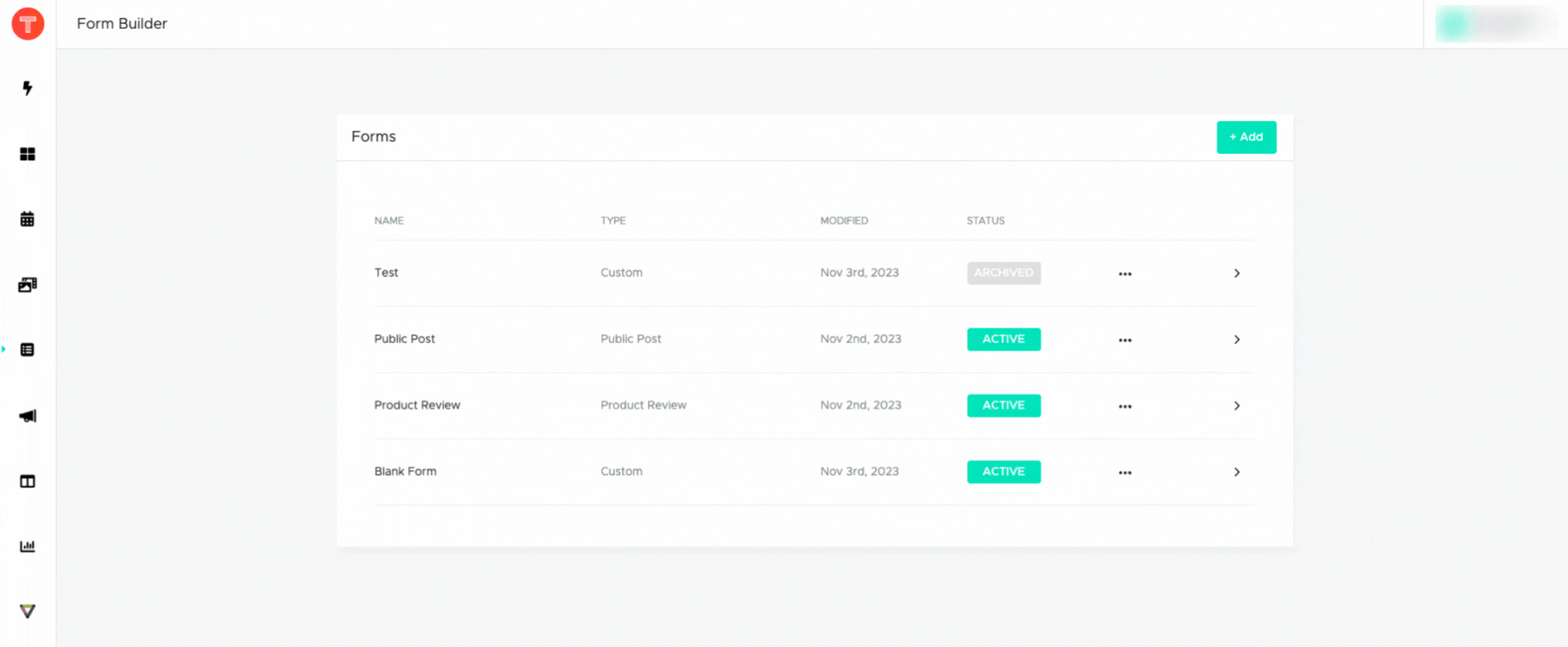Select the Public Post form name

click(x=404, y=338)
